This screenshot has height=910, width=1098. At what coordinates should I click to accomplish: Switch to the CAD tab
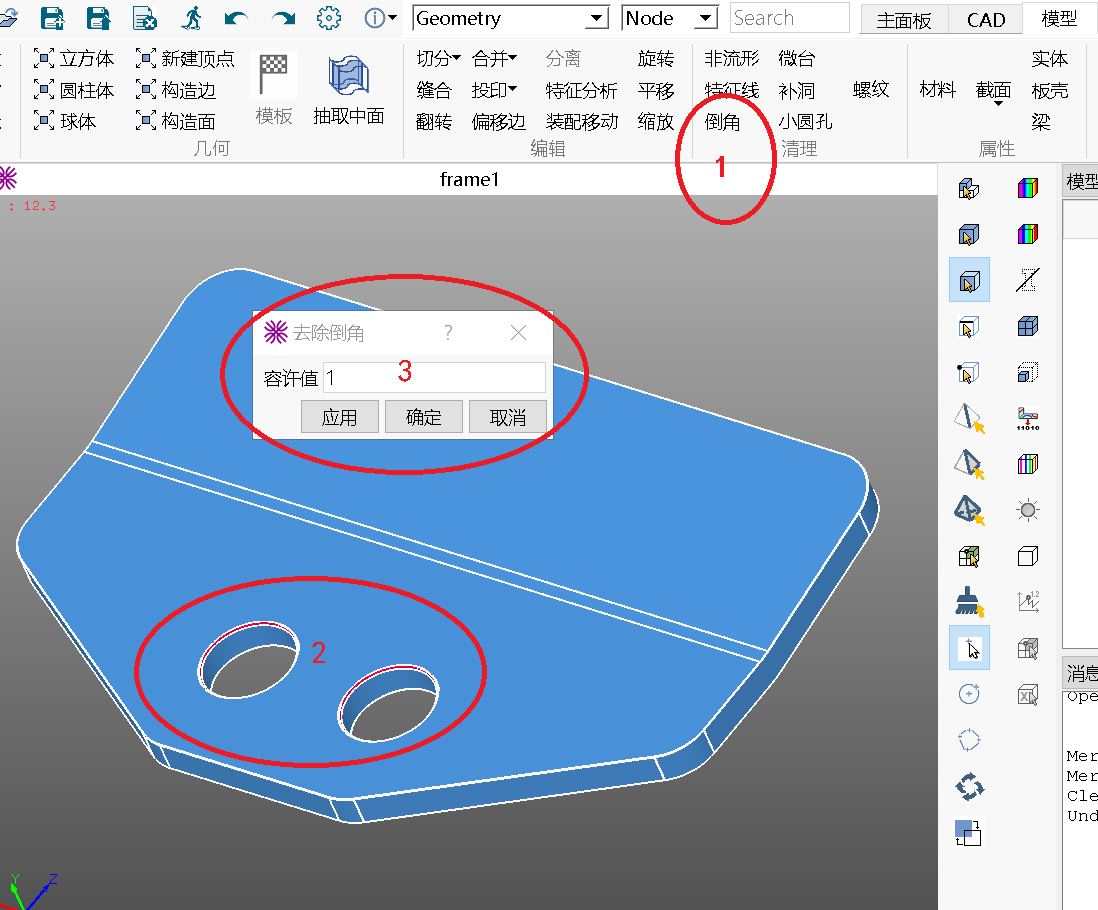coord(985,20)
